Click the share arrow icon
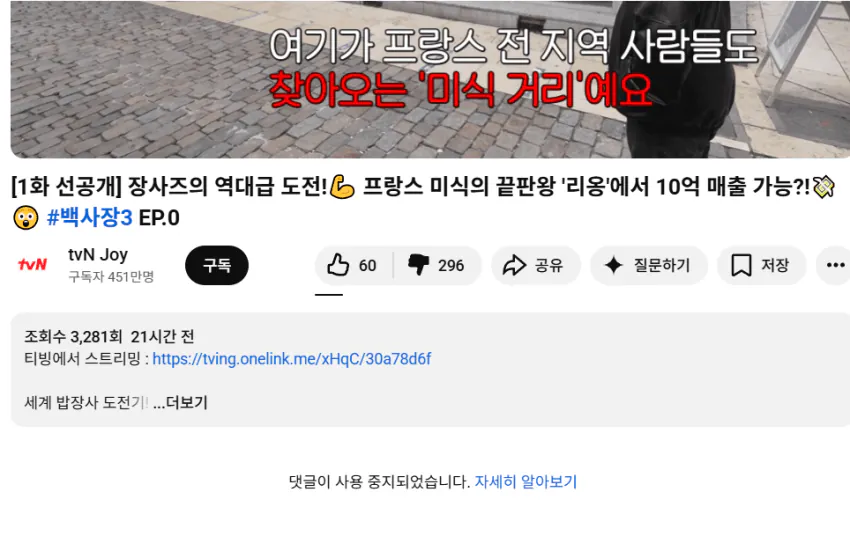Screen dimensions: 850x536 click(514, 265)
